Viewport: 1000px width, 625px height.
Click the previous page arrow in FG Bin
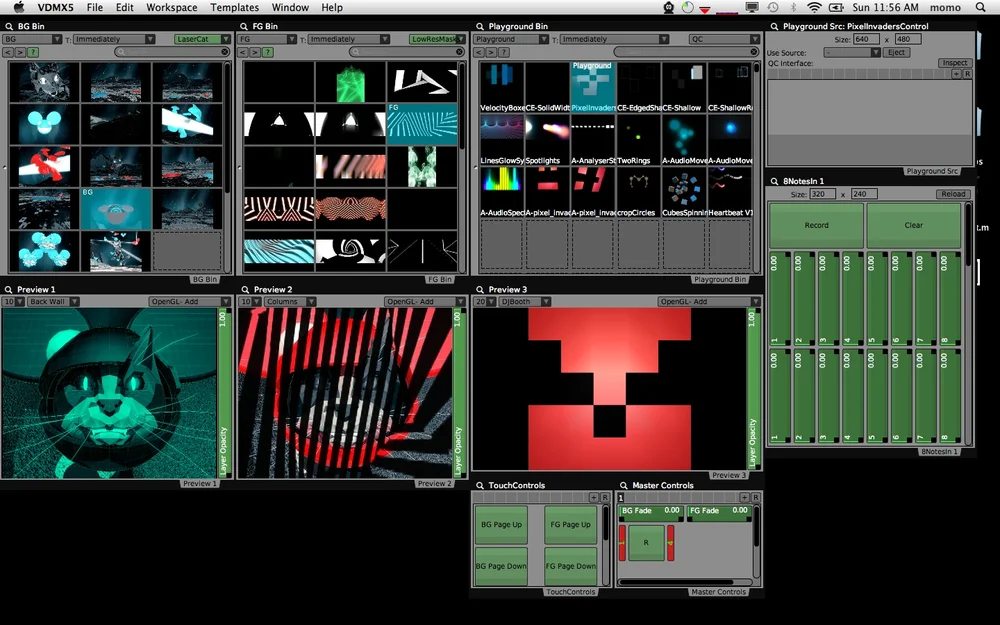tap(242, 52)
